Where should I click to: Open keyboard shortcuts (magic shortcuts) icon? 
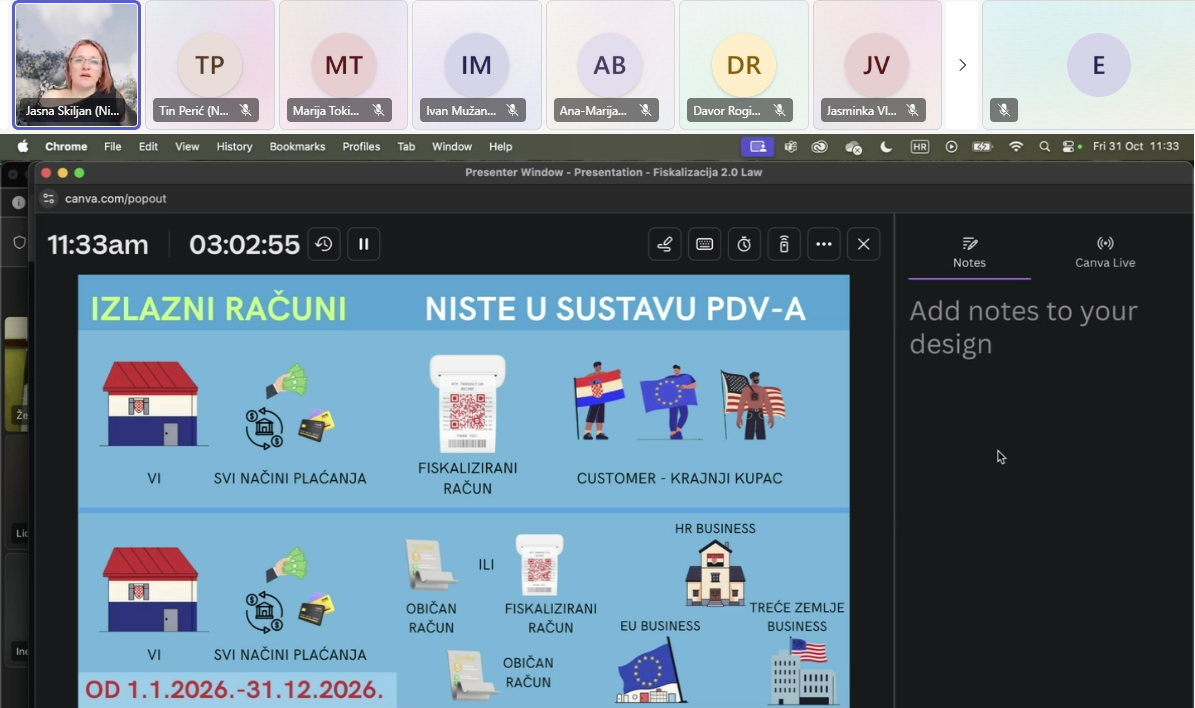[704, 244]
